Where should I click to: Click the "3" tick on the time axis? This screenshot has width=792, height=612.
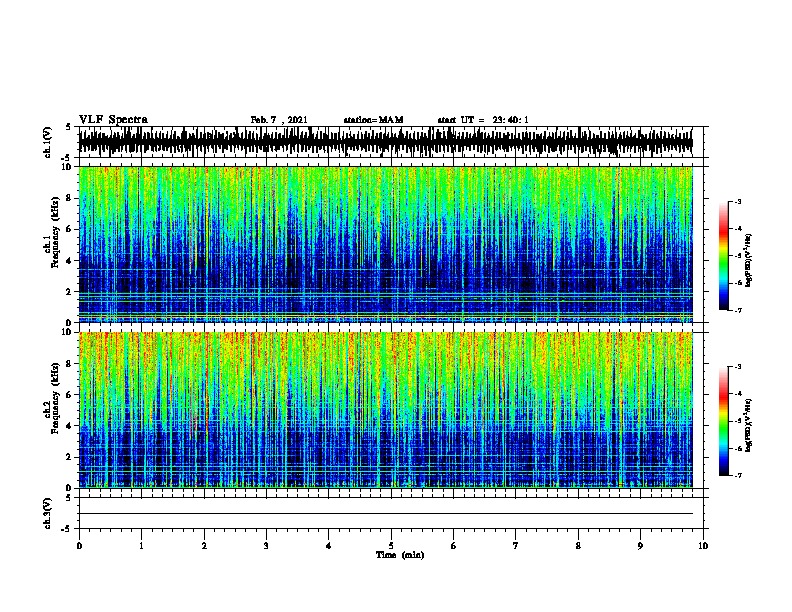(x=266, y=545)
